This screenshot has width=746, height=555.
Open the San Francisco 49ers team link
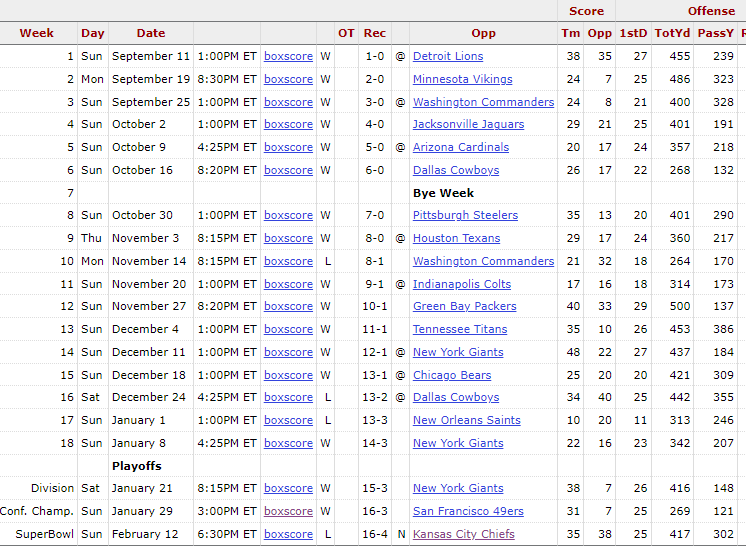click(x=468, y=511)
